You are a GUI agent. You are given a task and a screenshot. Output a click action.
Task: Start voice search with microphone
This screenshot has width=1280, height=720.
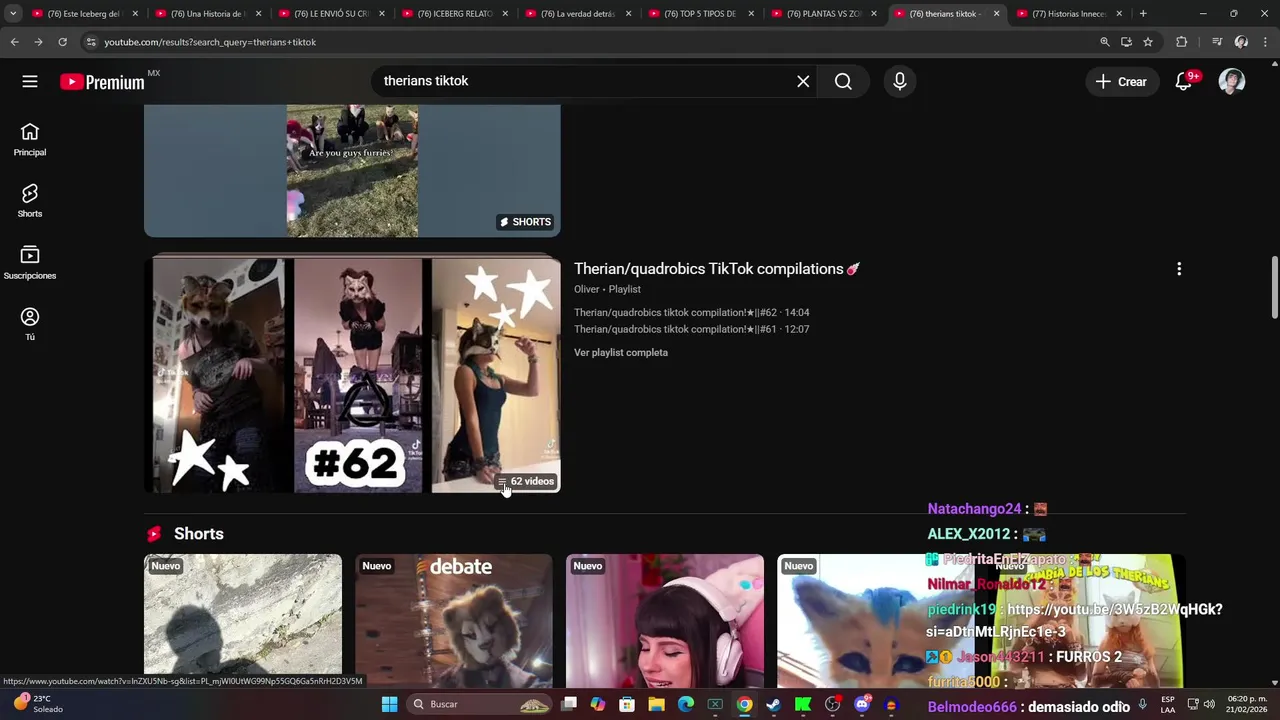click(900, 81)
